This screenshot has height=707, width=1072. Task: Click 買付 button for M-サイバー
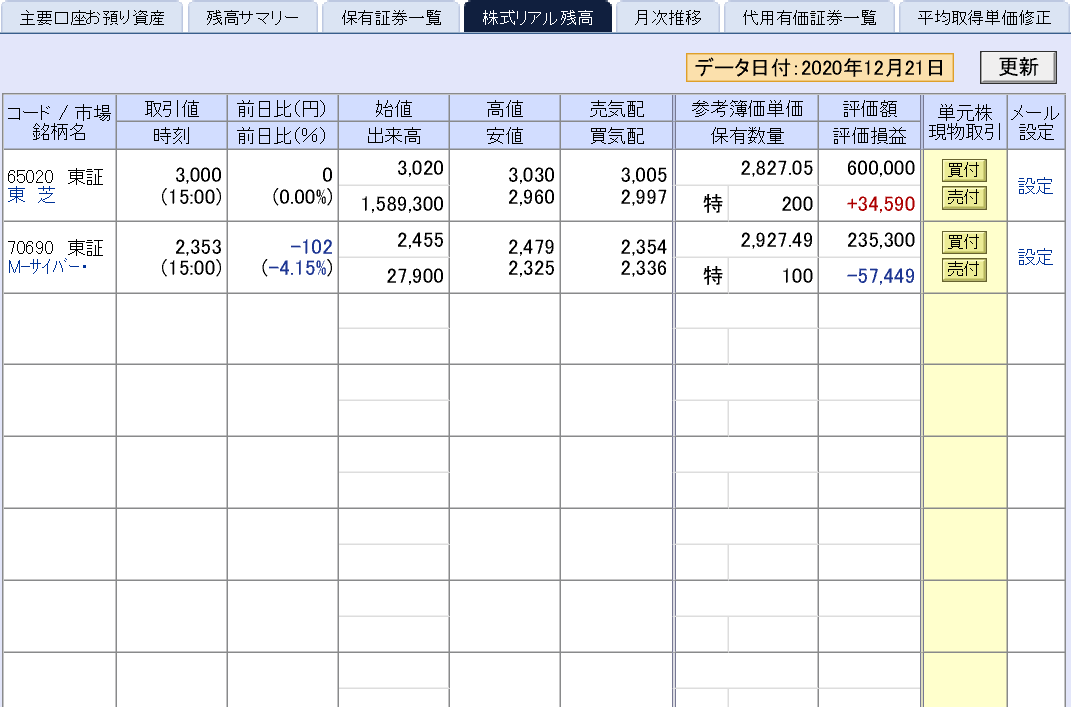(964, 241)
